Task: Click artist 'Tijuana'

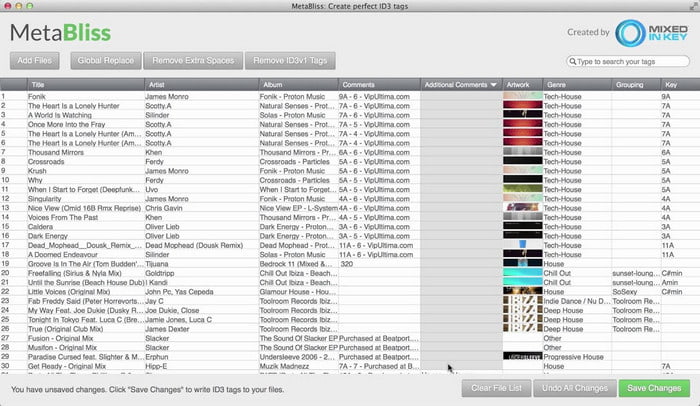Action: [157, 264]
